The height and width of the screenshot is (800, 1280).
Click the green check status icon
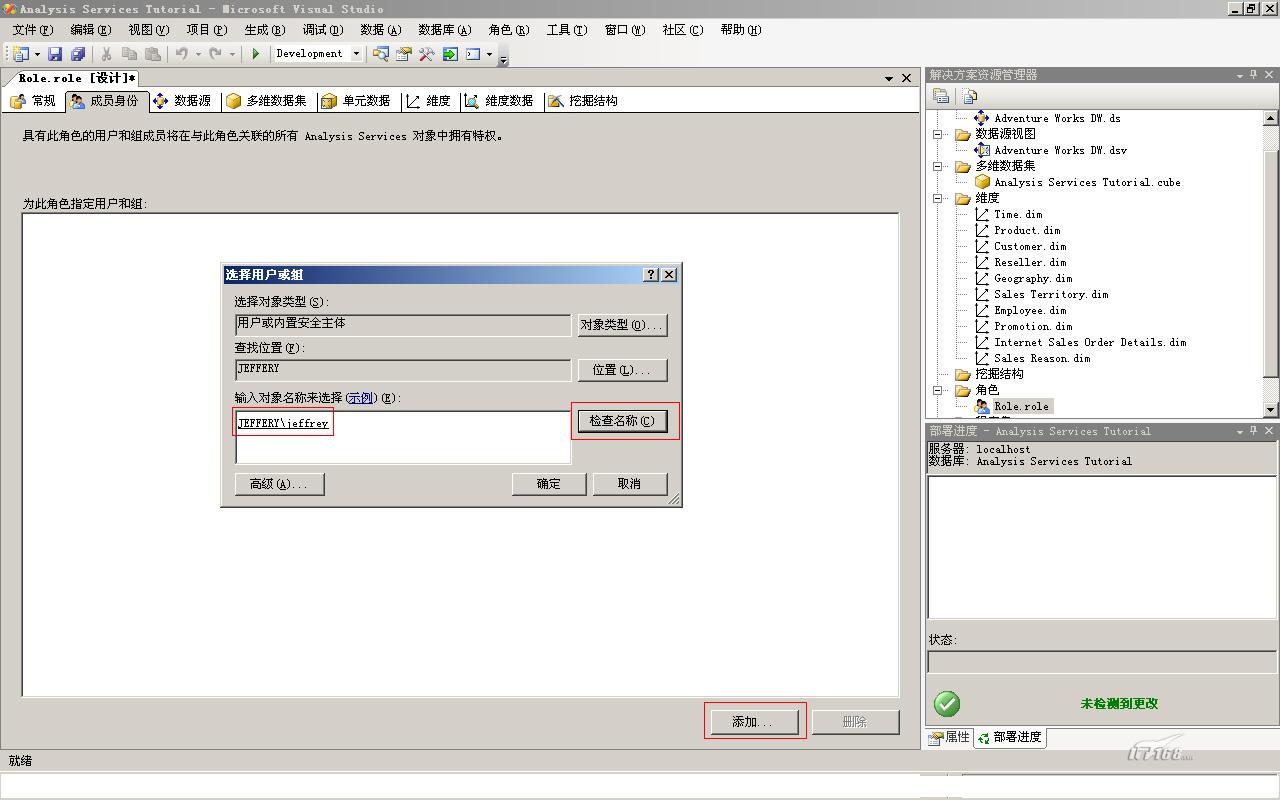pos(946,704)
